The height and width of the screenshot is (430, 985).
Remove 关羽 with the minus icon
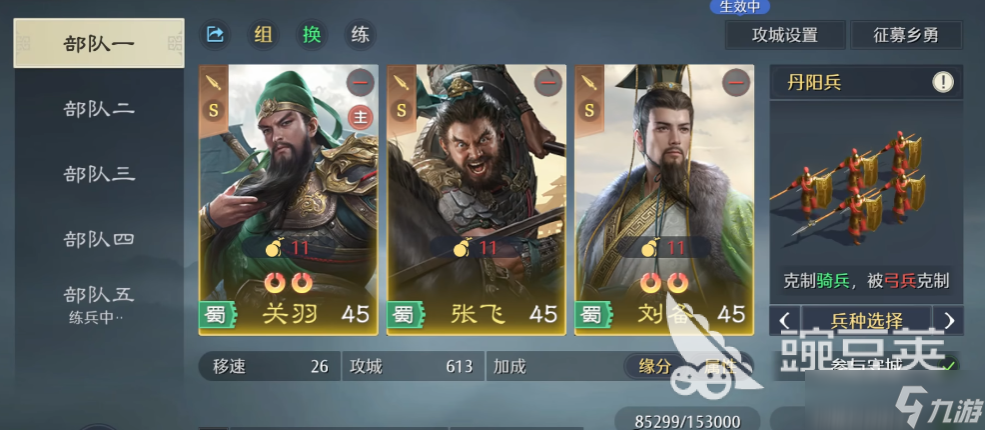click(360, 82)
